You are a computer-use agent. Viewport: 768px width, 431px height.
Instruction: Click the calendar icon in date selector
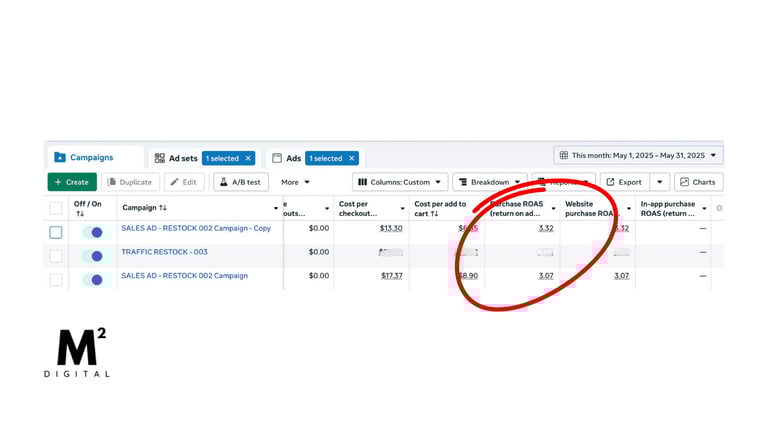tap(564, 155)
